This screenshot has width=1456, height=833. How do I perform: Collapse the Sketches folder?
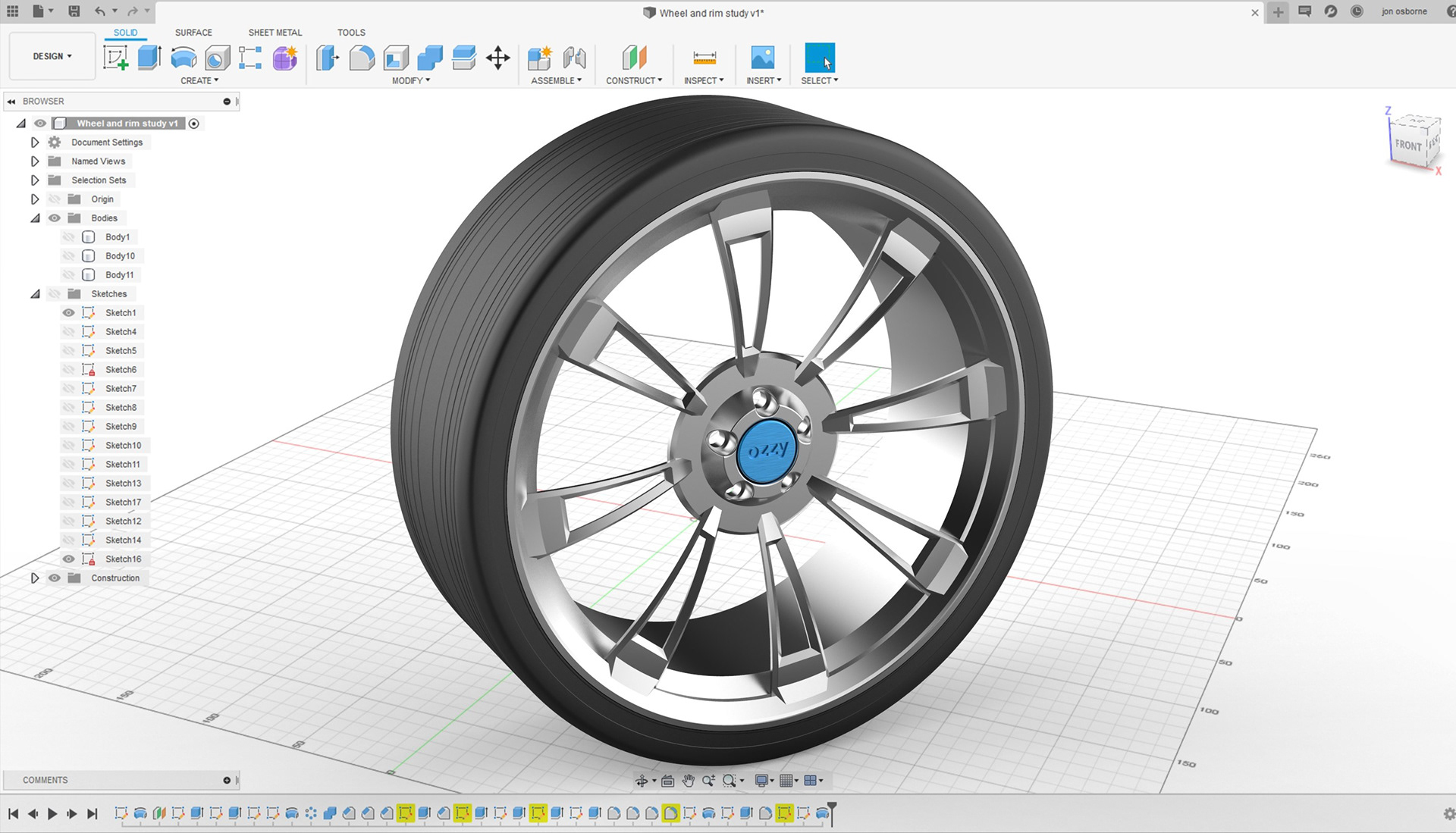click(x=35, y=294)
